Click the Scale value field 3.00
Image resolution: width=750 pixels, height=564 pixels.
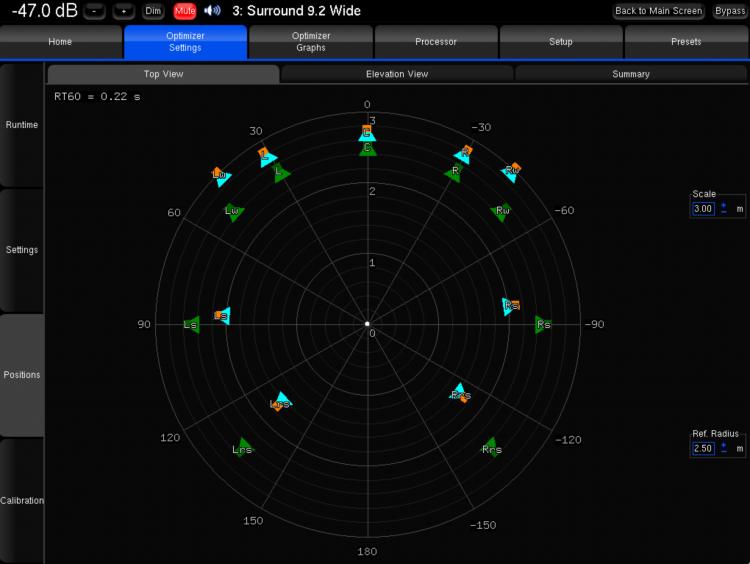coord(703,209)
